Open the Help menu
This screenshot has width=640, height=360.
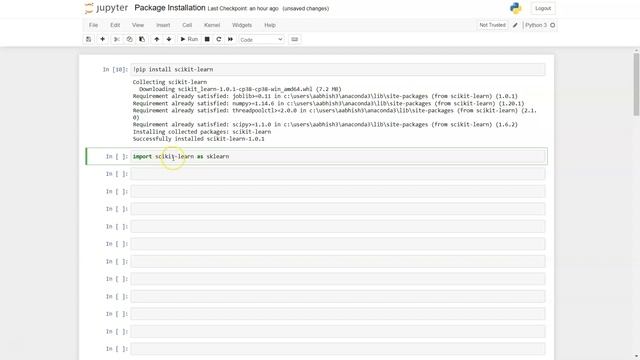coord(270,25)
